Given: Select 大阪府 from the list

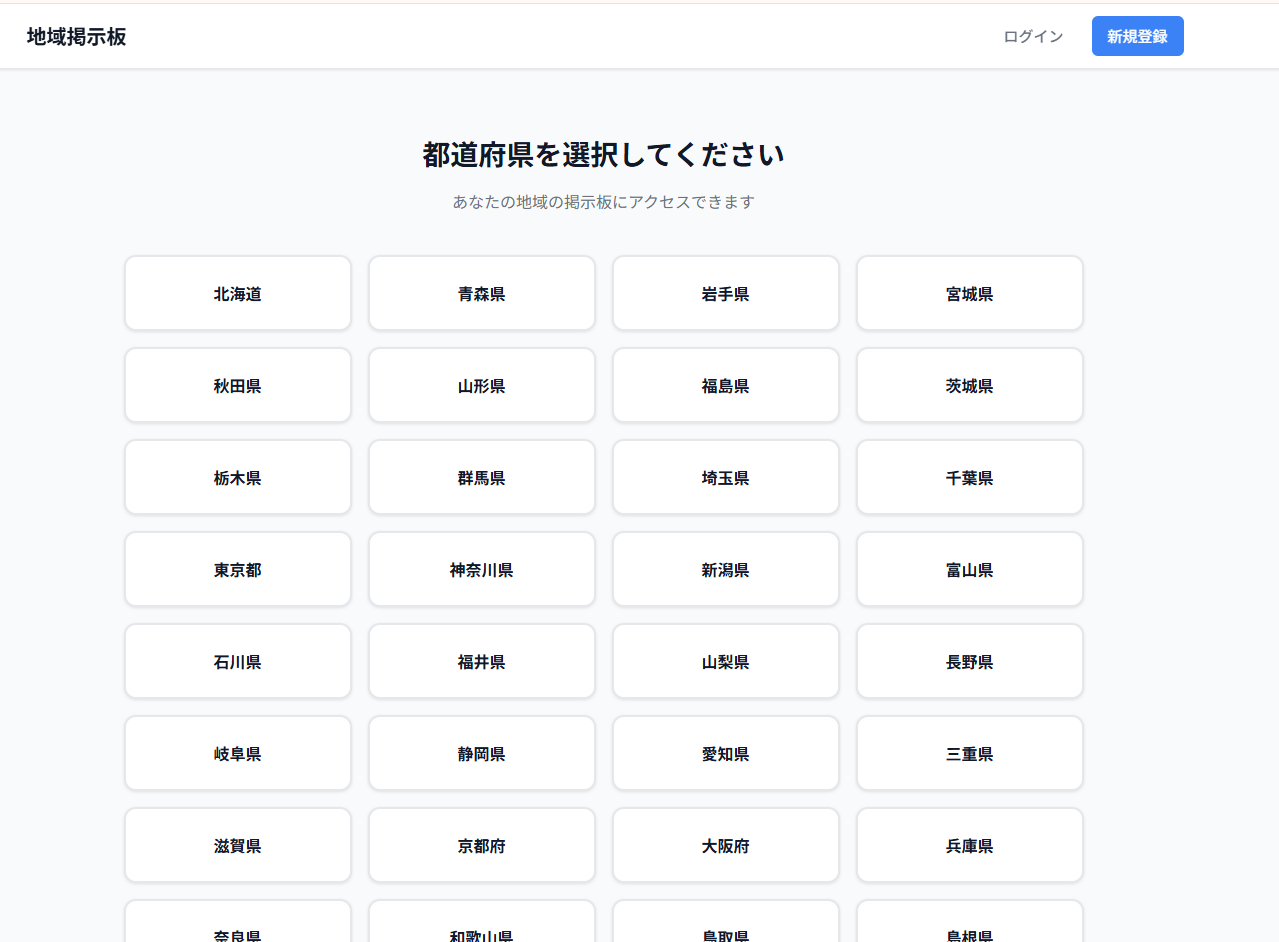Looking at the screenshot, I should coord(725,845).
